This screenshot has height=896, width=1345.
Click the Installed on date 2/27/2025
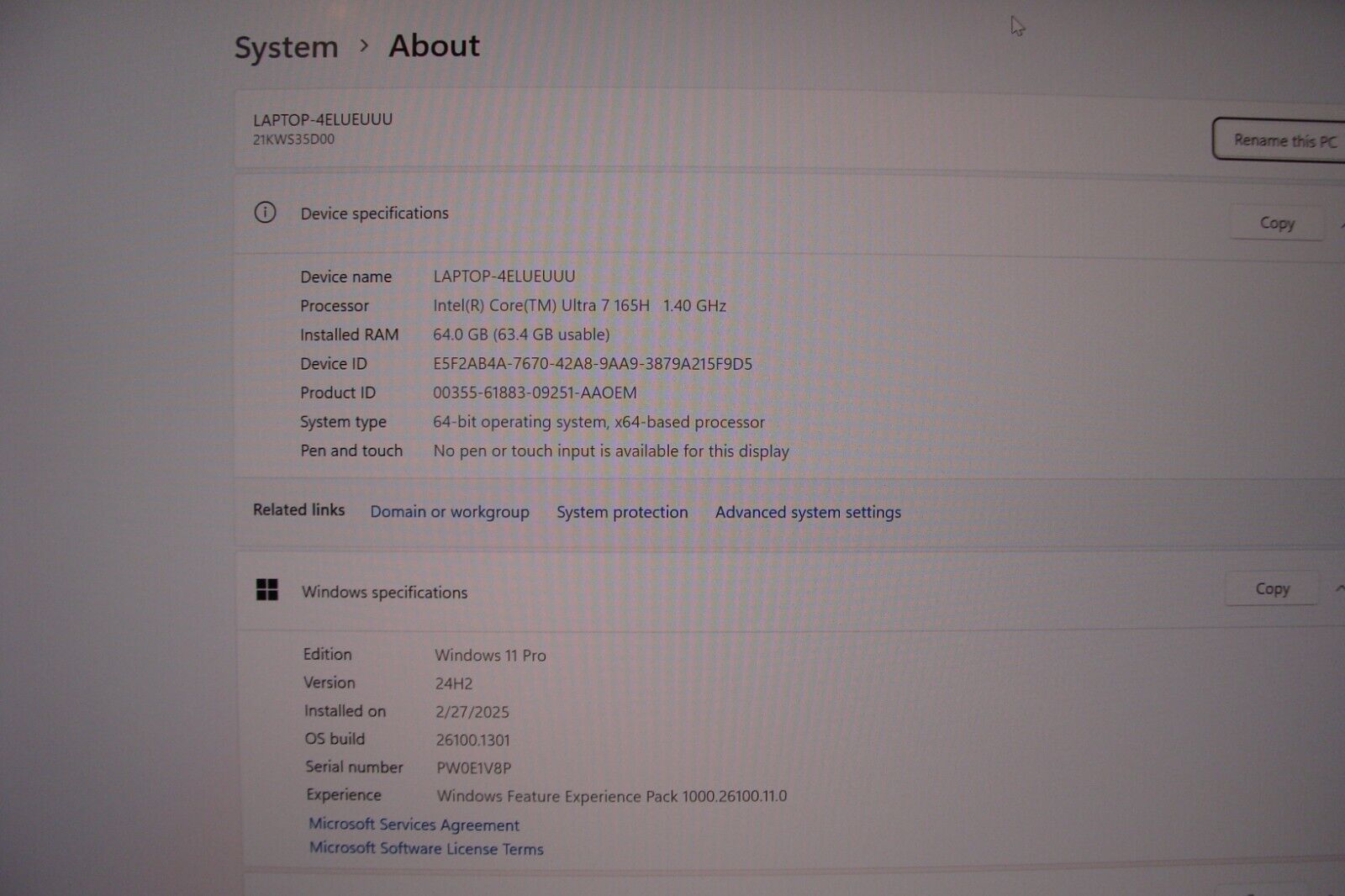point(472,712)
